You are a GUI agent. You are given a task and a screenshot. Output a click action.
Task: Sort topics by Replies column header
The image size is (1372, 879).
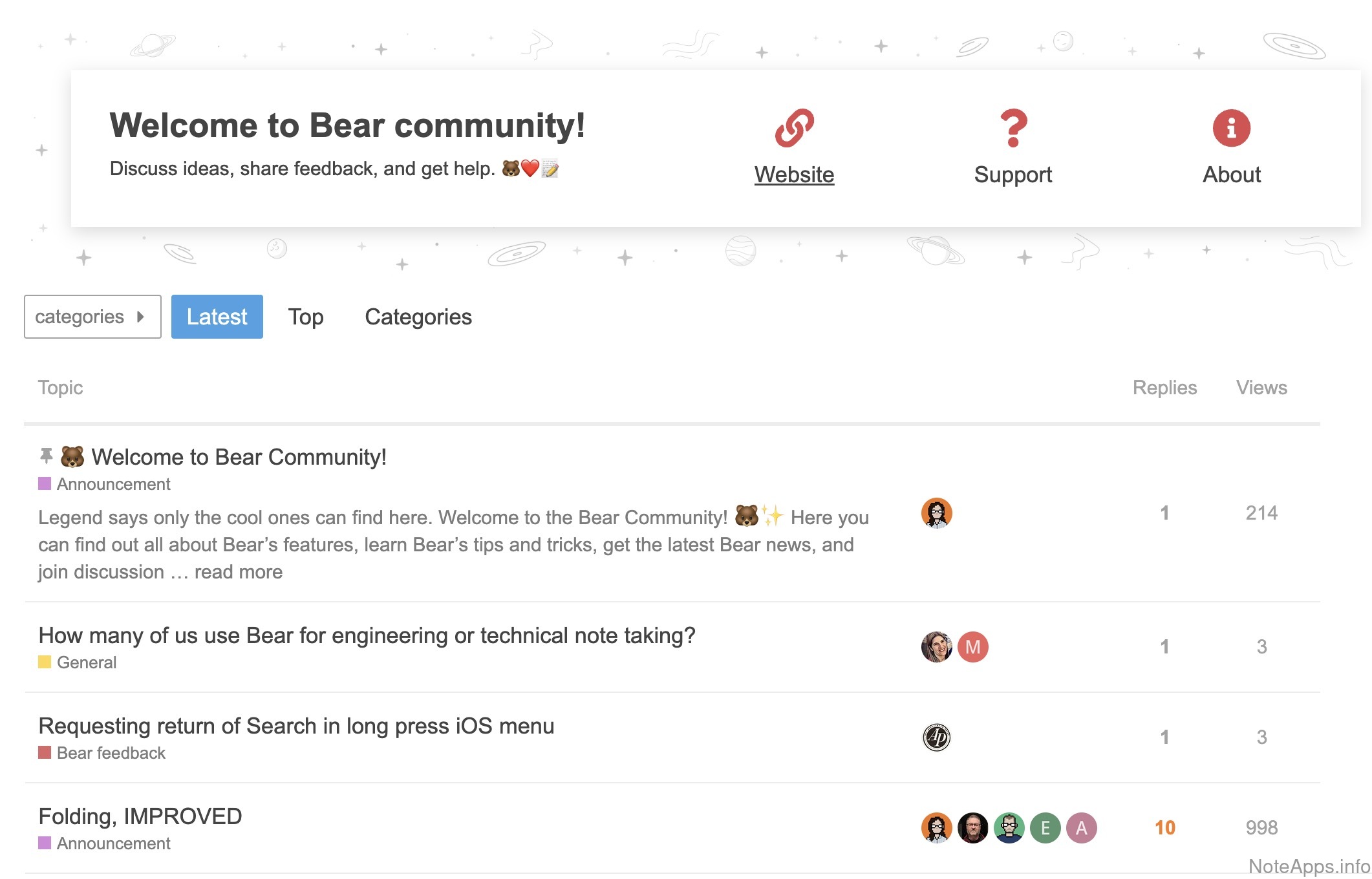coord(1164,387)
